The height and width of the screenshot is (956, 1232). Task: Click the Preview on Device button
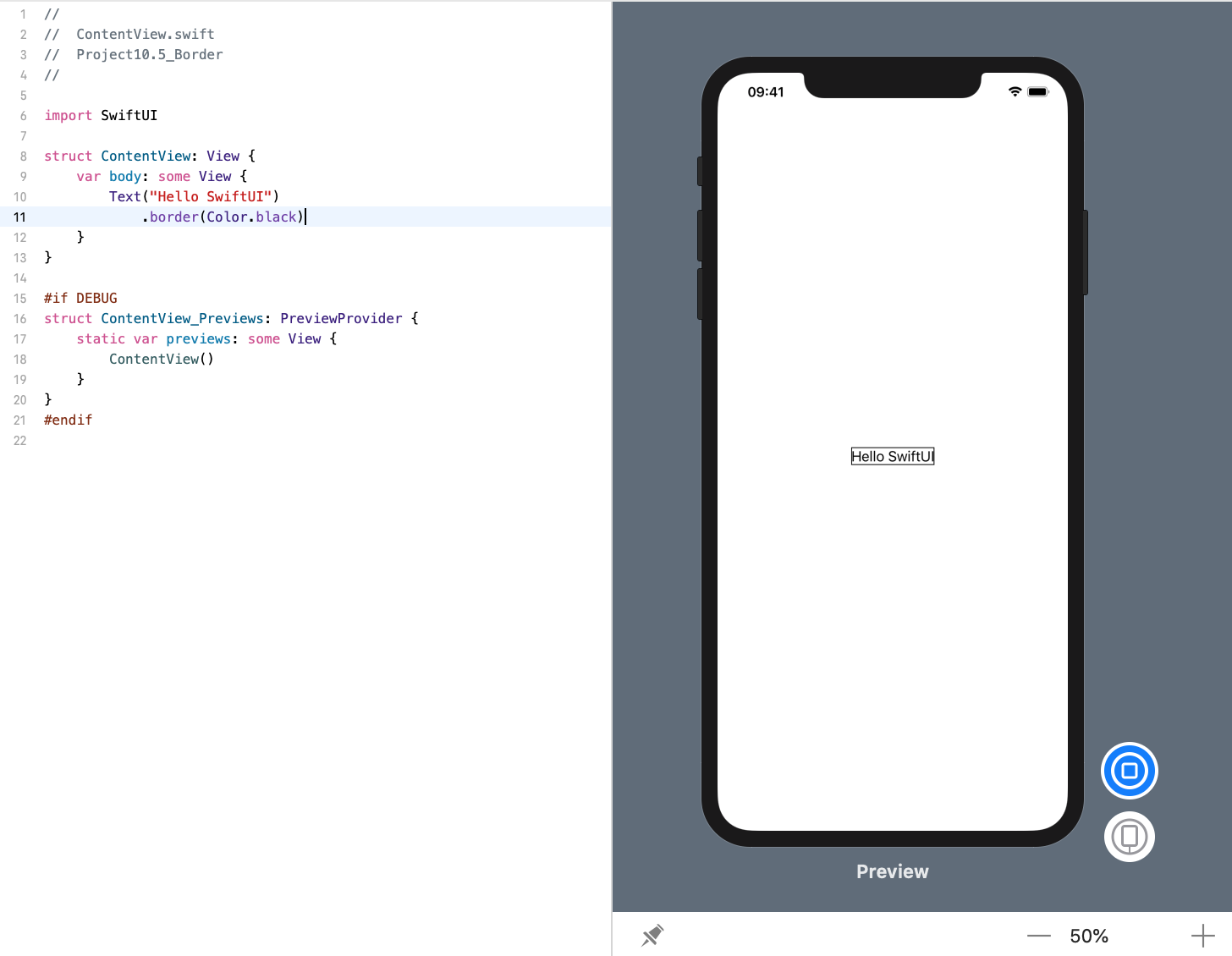pyautogui.click(x=1129, y=837)
